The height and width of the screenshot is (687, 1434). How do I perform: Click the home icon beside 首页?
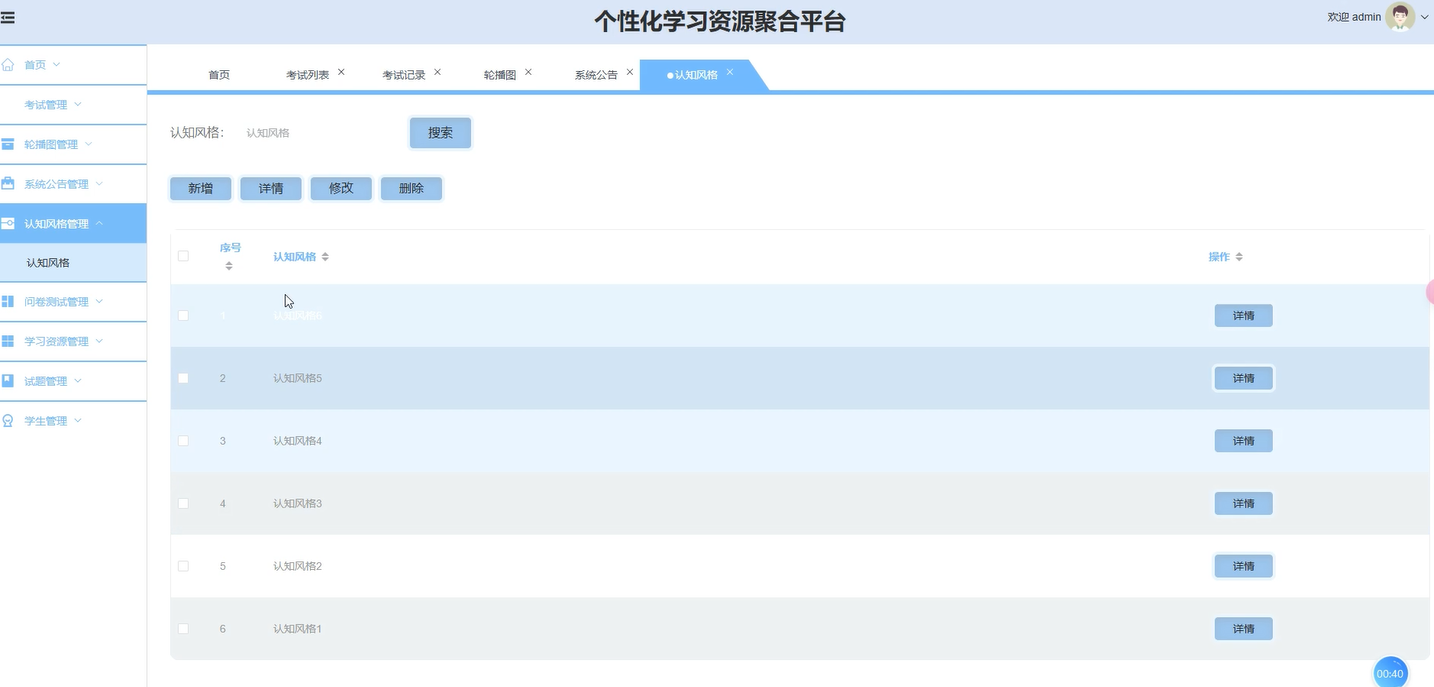point(8,65)
